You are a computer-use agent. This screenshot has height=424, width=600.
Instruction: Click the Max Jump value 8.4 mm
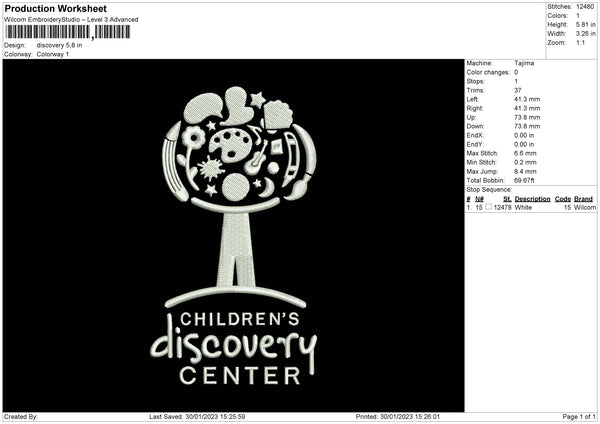point(525,171)
